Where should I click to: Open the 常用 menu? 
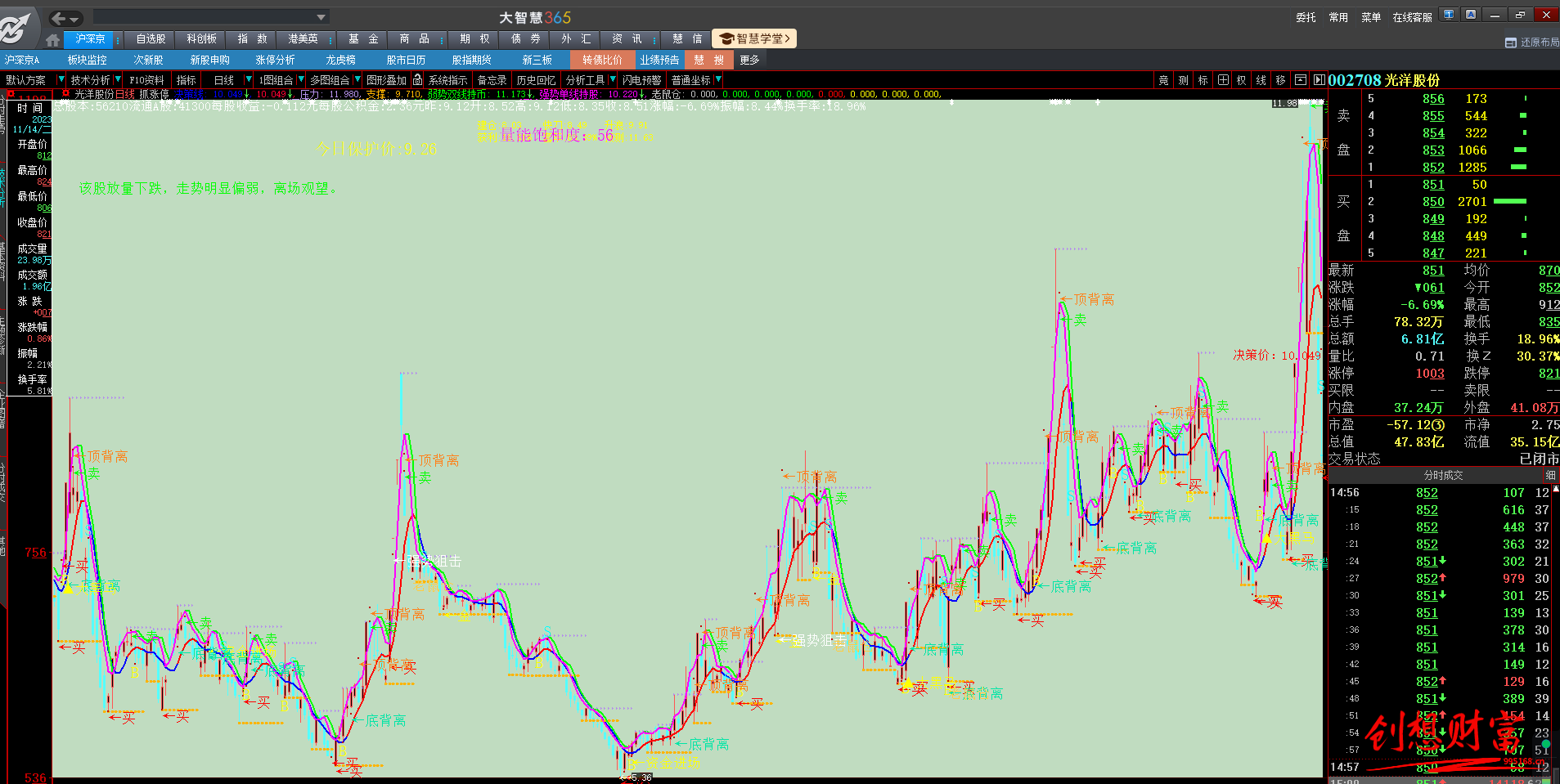[1338, 17]
